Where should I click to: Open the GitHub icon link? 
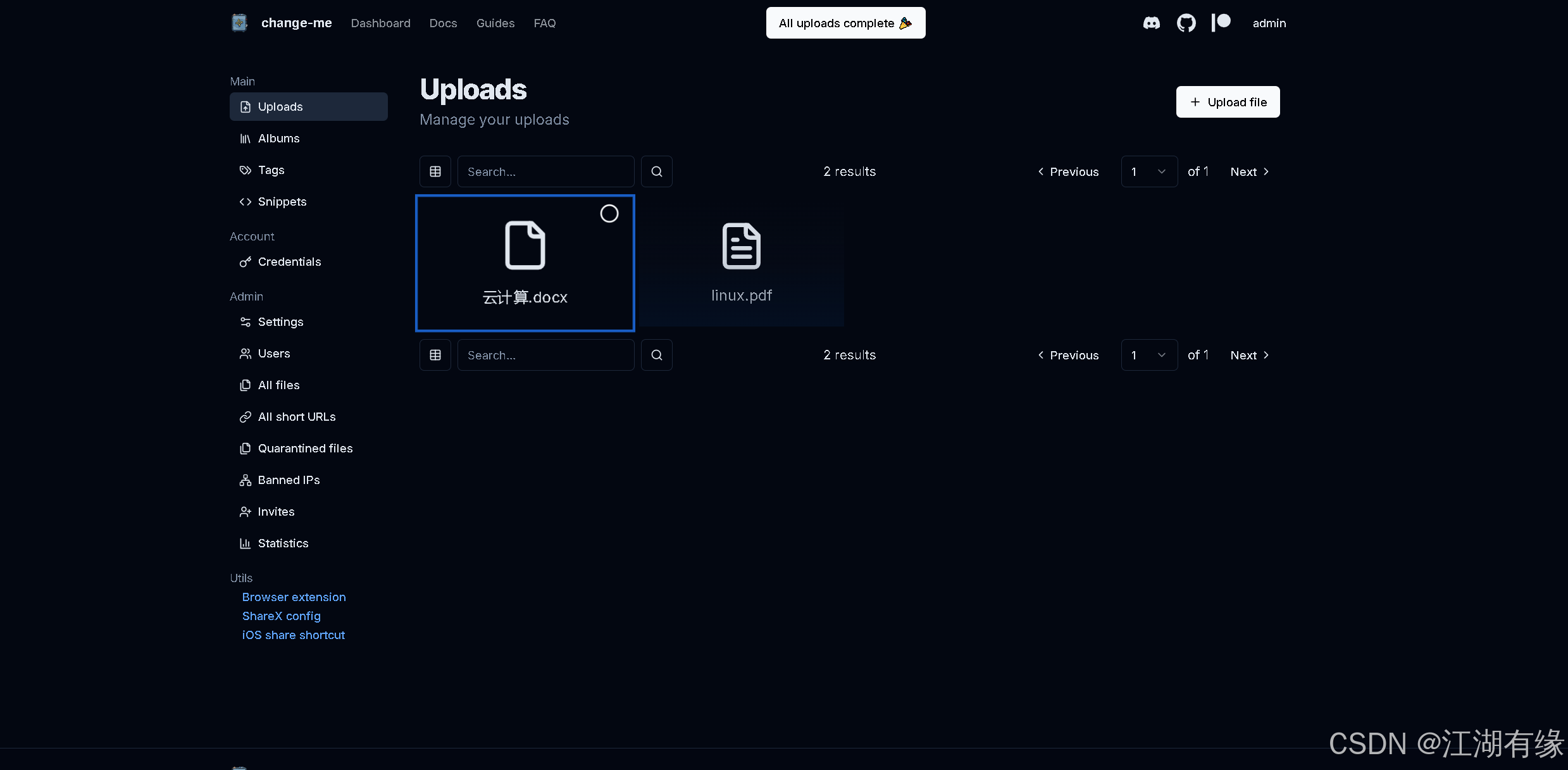point(1186,23)
